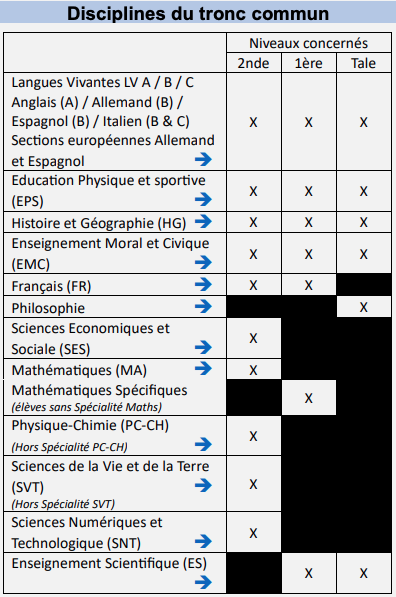
Task: Click the Tale column header
Action: point(364,63)
